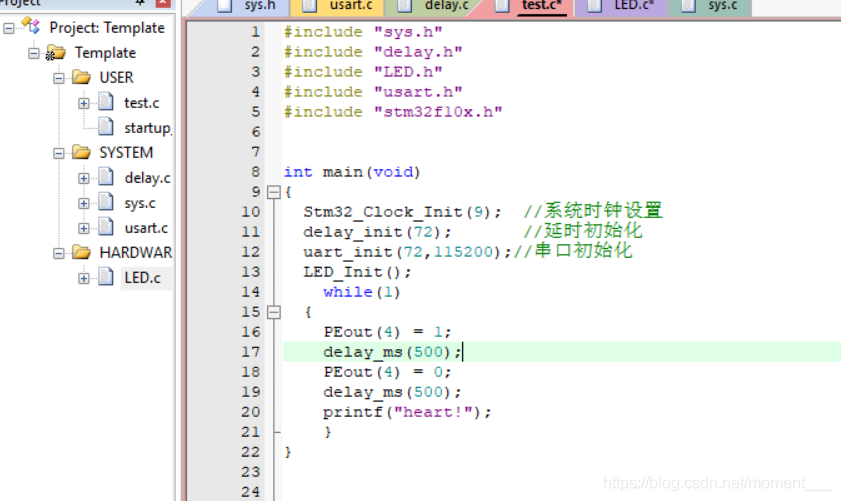Select the LED.c file icon in tree

click(x=106, y=277)
